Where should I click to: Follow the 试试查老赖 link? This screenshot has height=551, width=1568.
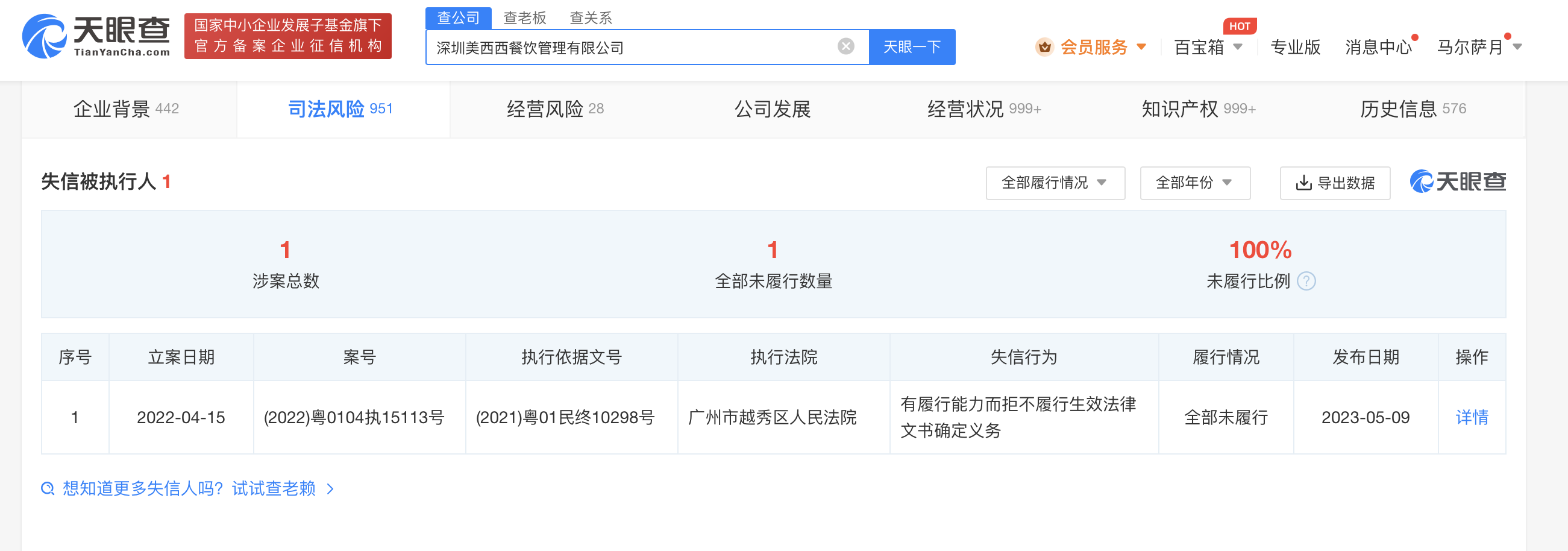tap(274, 488)
